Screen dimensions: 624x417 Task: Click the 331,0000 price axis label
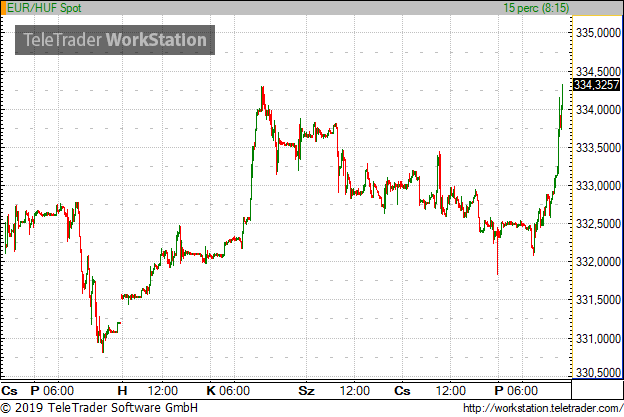(599, 339)
